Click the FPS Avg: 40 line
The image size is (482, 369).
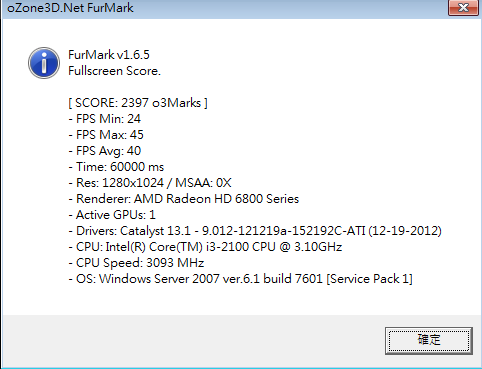click(x=105, y=151)
